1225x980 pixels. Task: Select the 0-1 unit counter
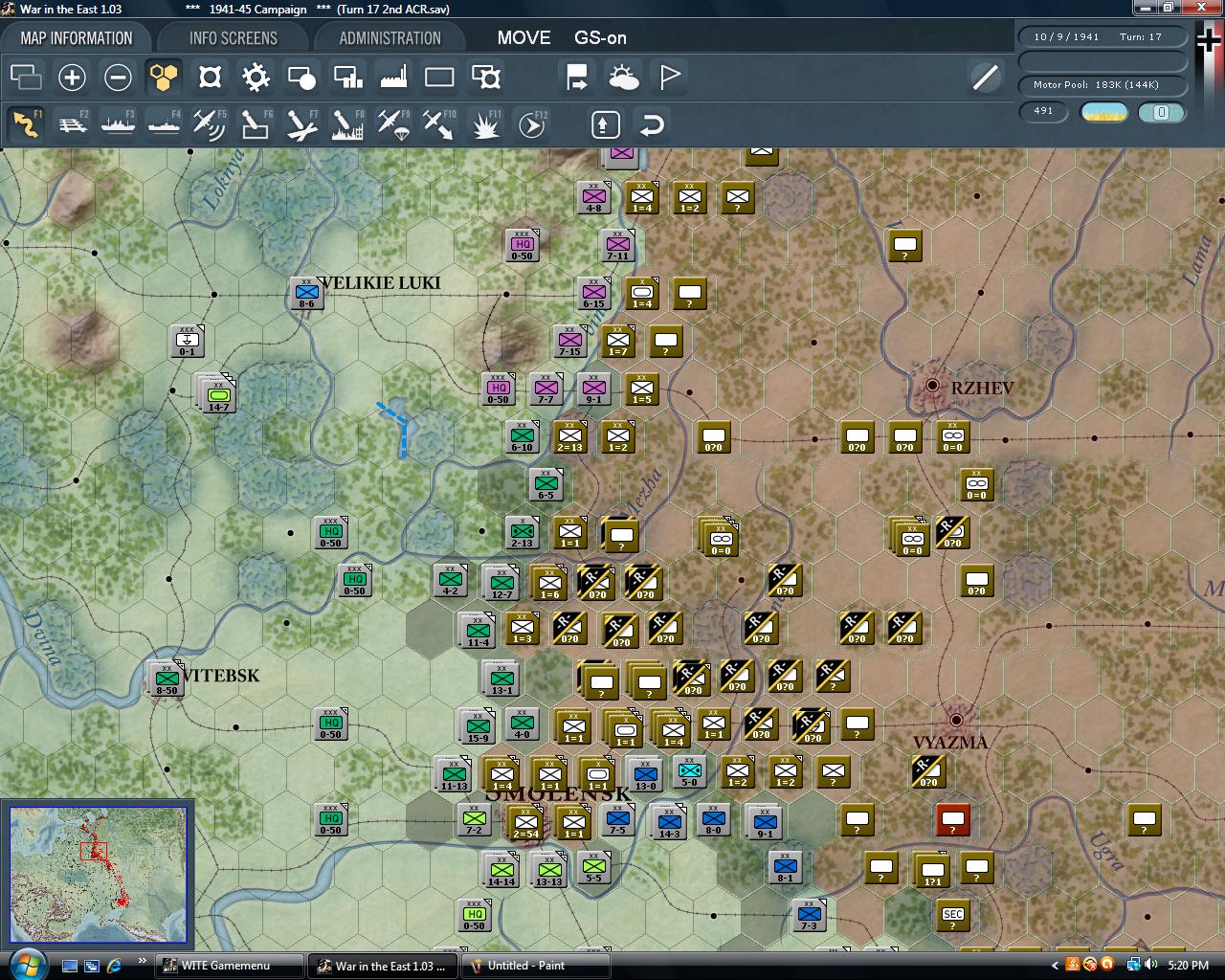pyautogui.click(x=187, y=341)
